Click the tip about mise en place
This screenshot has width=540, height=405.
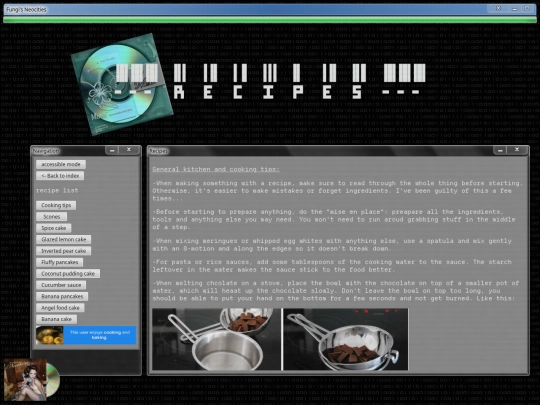334,219
